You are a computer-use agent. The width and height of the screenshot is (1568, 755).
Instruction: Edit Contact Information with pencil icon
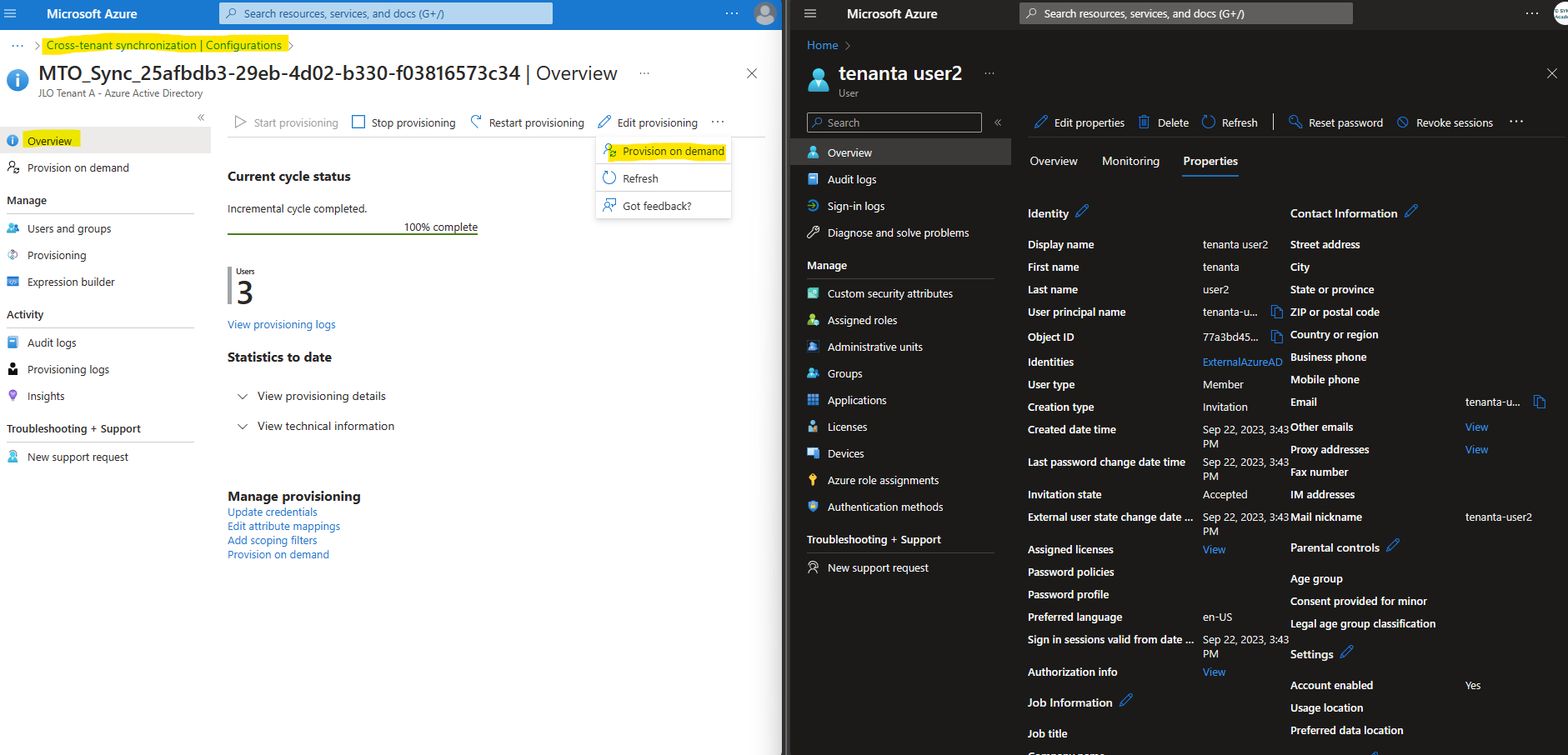click(x=1411, y=212)
